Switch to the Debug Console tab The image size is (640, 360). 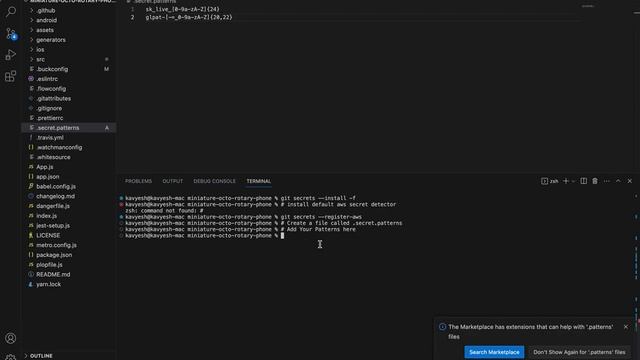[x=214, y=181]
